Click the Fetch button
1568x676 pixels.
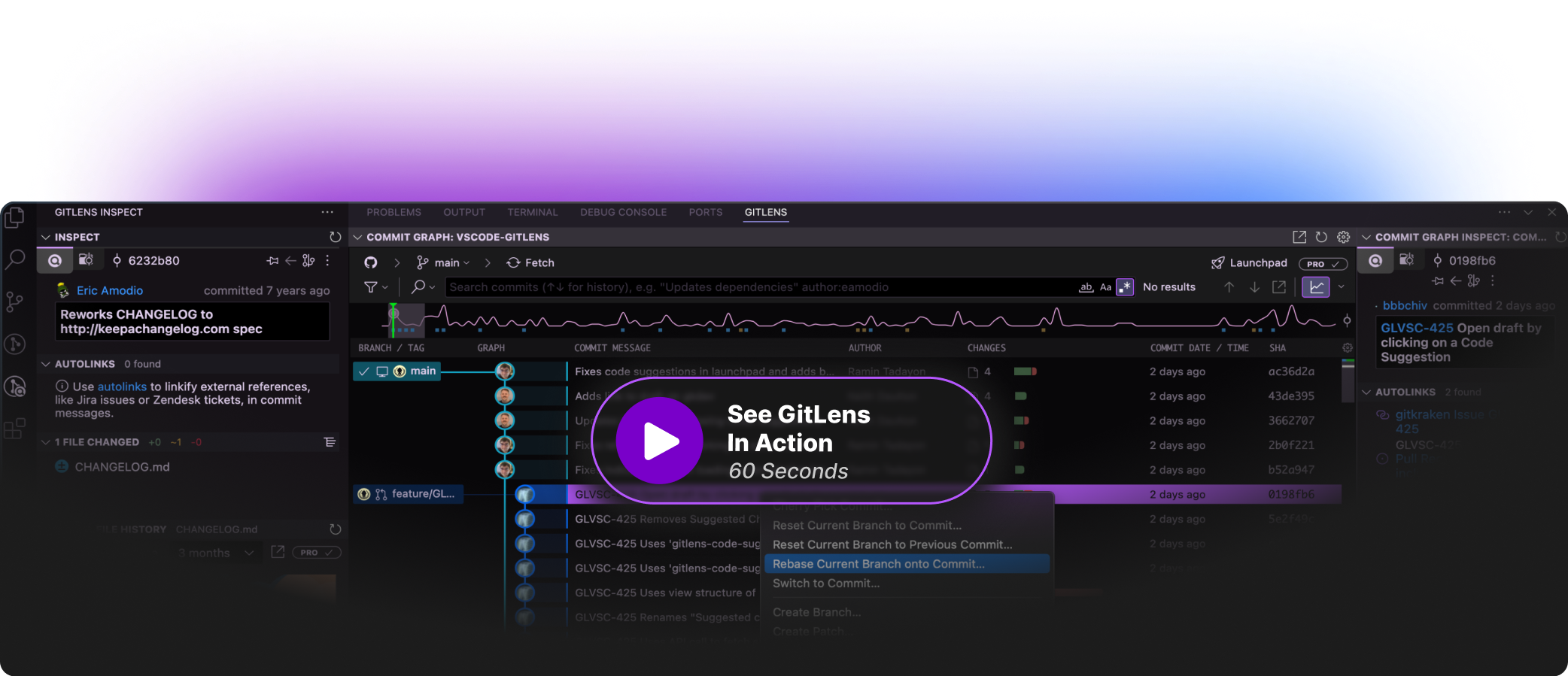coord(530,262)
